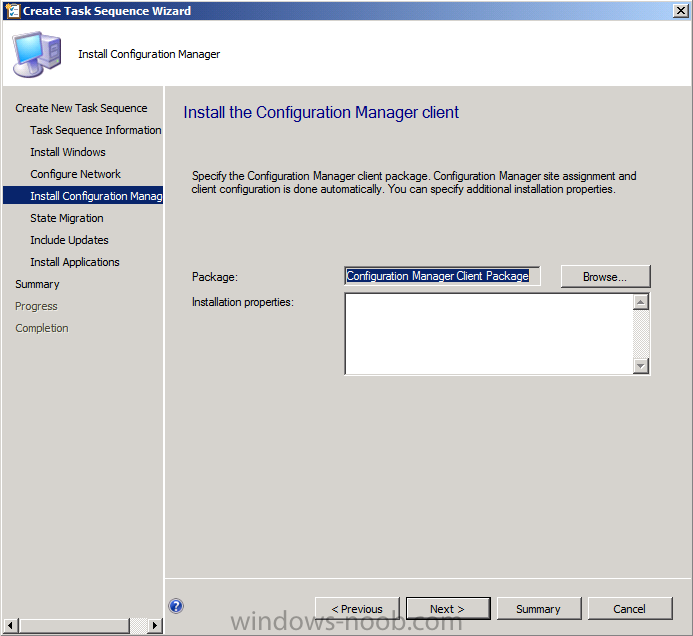693x636 pixels.
Task: Select Progress step in left navigation
Action: click(36, 306)
